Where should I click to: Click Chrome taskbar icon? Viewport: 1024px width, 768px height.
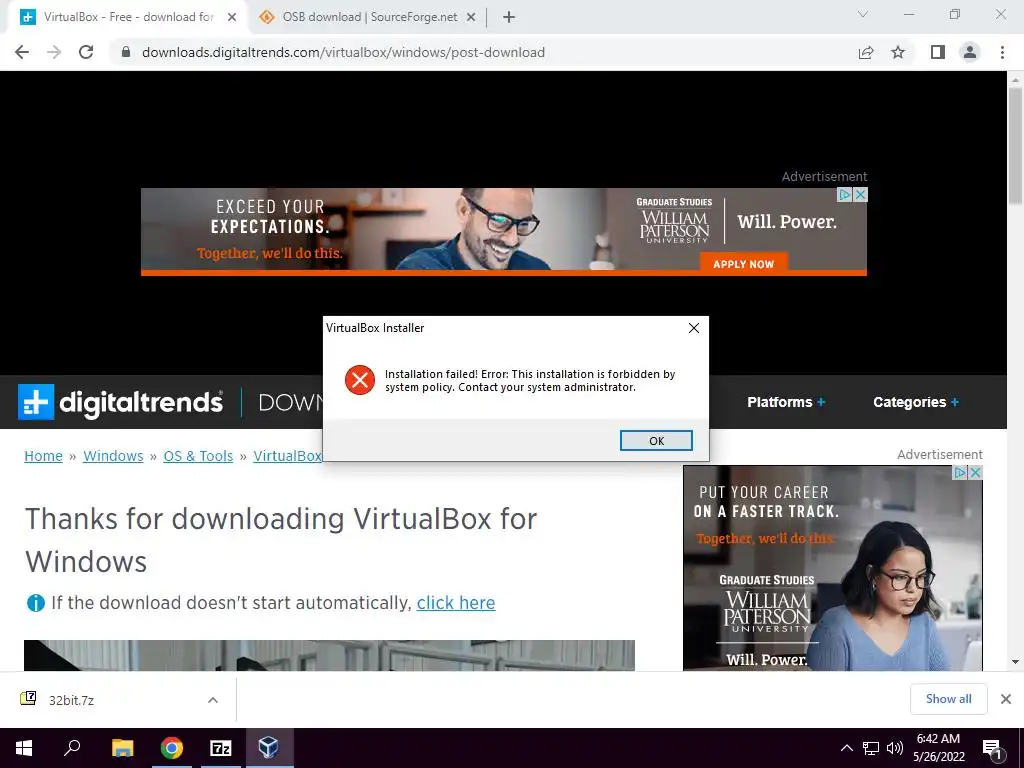[x=172, y=748]
